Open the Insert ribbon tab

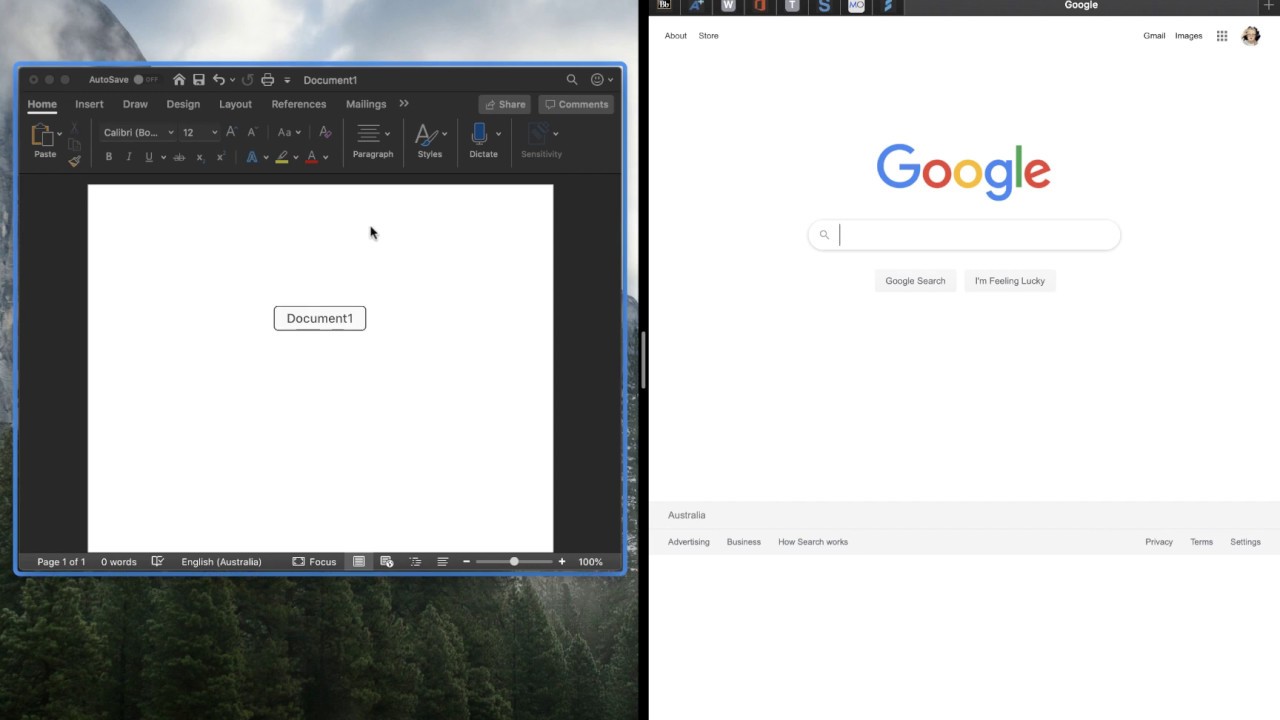coord(89,104)
